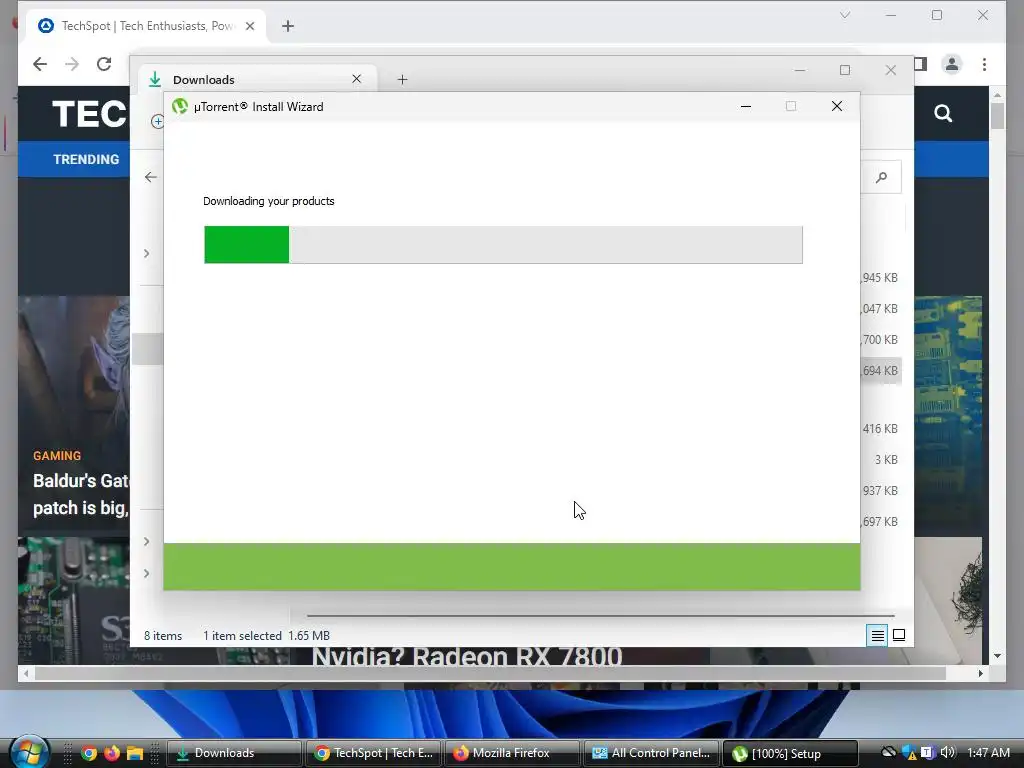Click the Chrome forward arrow
Image resolution: width=1024 pixels, height=768 pixels.
[x=72, y=64]
